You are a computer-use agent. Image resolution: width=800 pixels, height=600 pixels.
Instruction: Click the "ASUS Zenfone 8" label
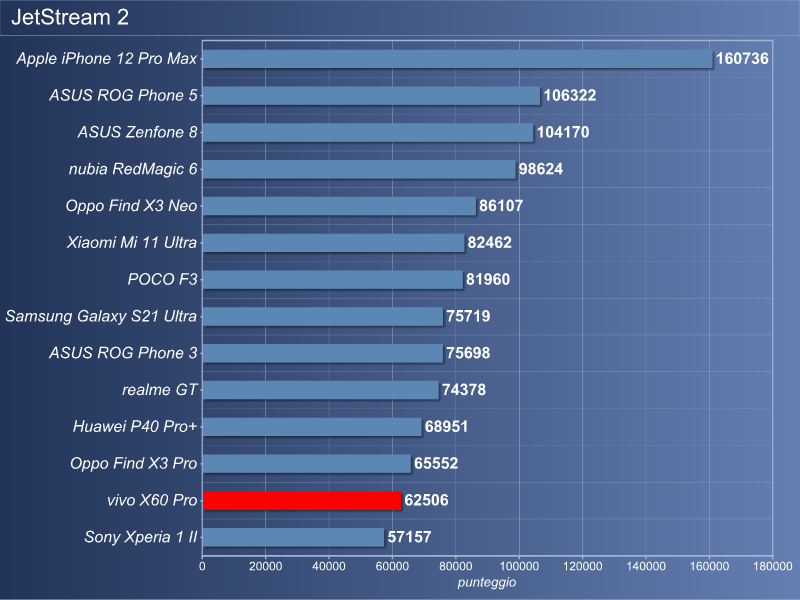tap(137, 132)
